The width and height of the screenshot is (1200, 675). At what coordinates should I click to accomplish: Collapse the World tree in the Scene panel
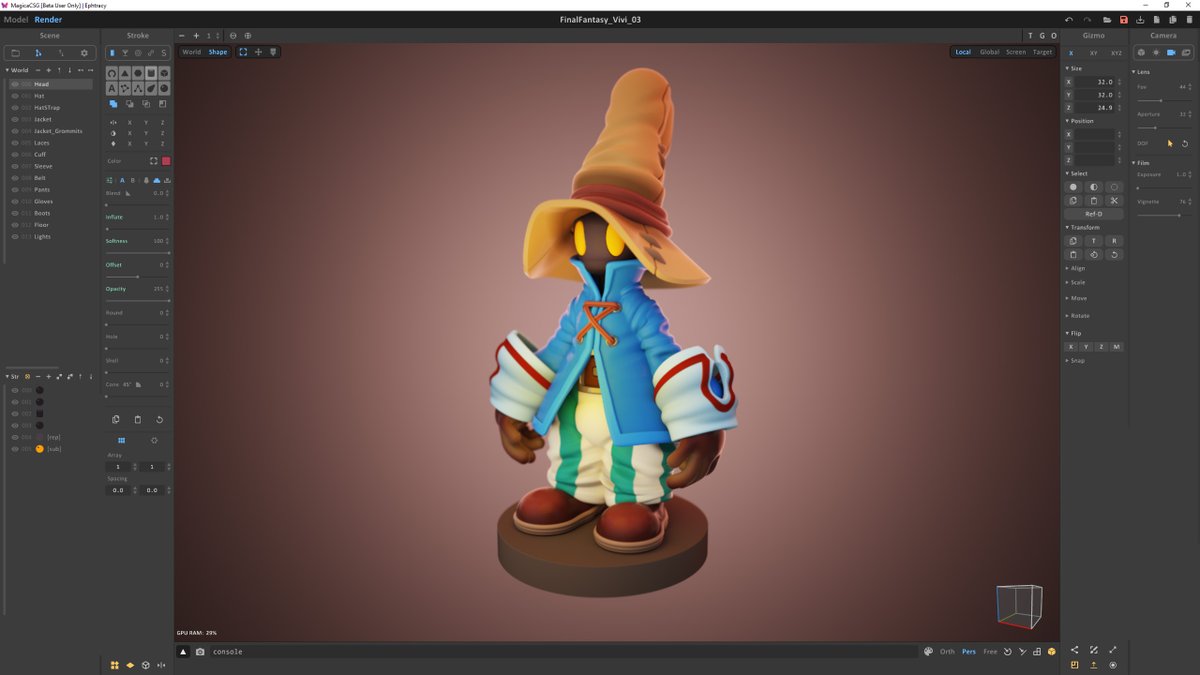tap(8, 70)
